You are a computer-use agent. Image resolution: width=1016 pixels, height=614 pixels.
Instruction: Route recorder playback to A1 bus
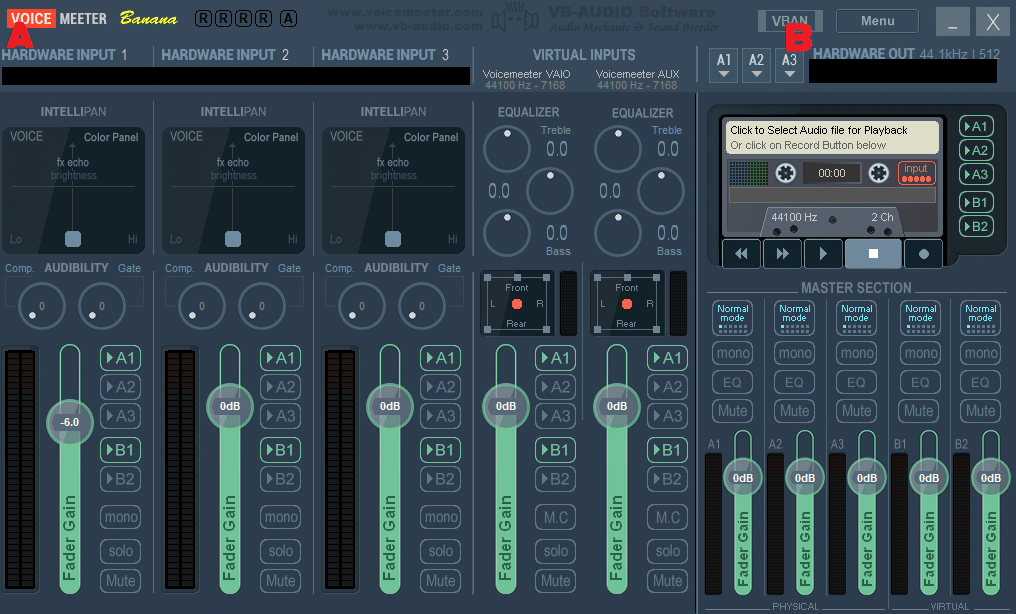[x=976, y=126]
